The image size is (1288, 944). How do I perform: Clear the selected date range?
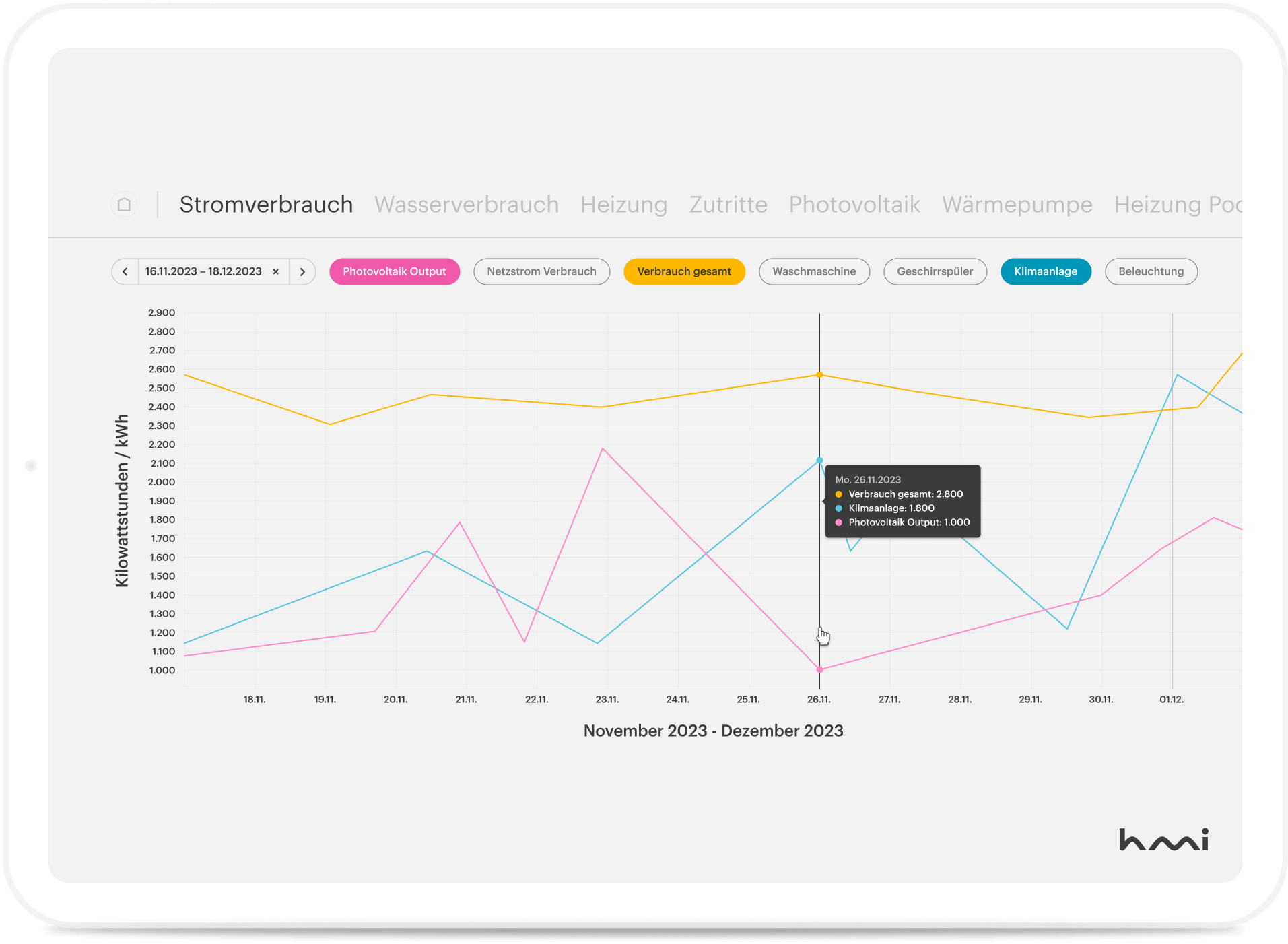tap(275, 272)
